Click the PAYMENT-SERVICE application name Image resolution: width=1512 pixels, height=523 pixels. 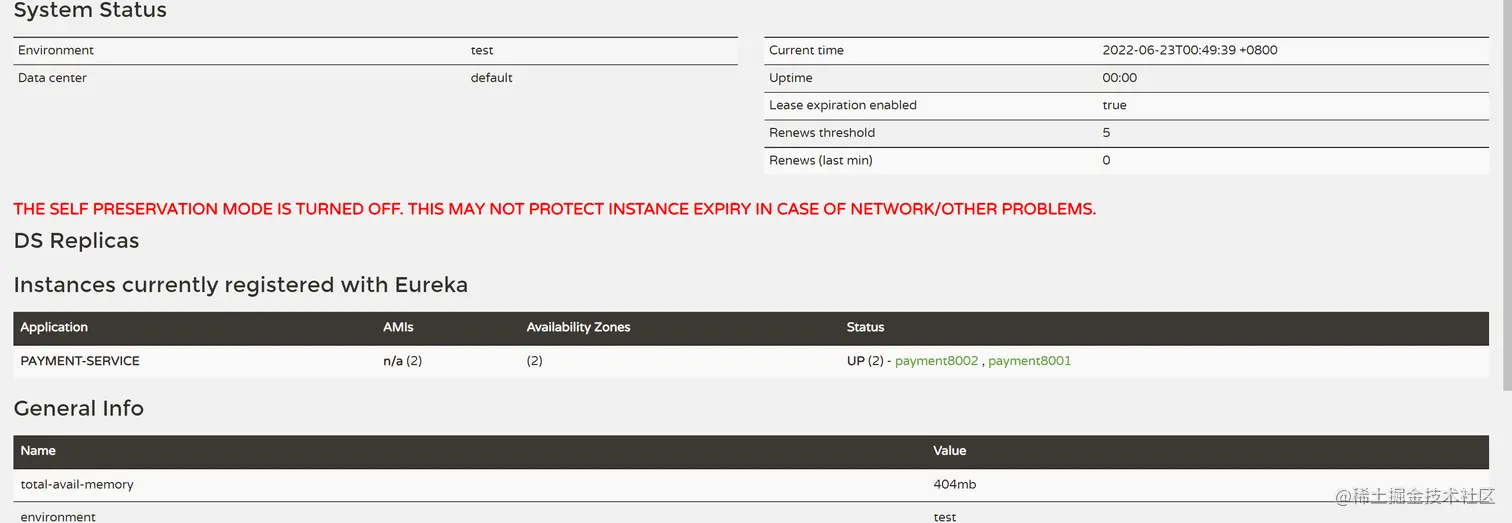click(80, 361)
